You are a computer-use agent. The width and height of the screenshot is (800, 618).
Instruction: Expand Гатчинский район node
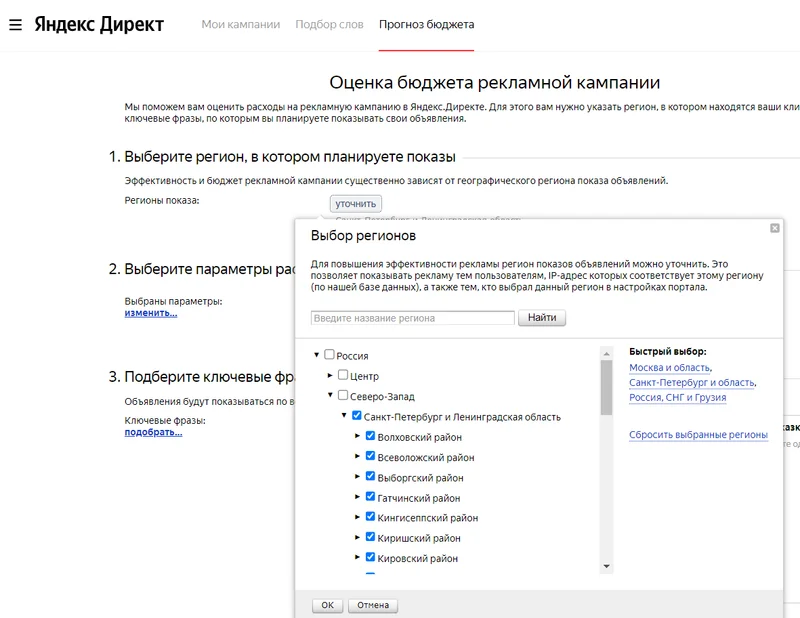(358, 497)
